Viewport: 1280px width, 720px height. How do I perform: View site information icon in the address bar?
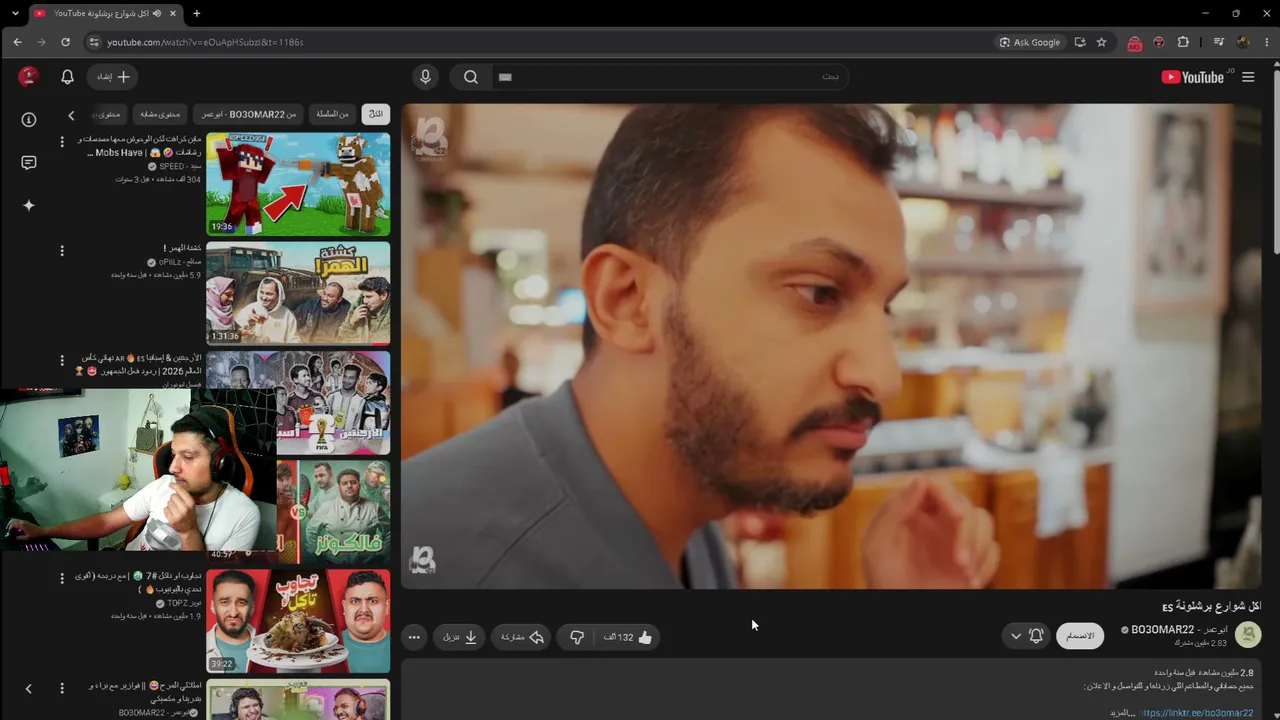pos(94,42)
